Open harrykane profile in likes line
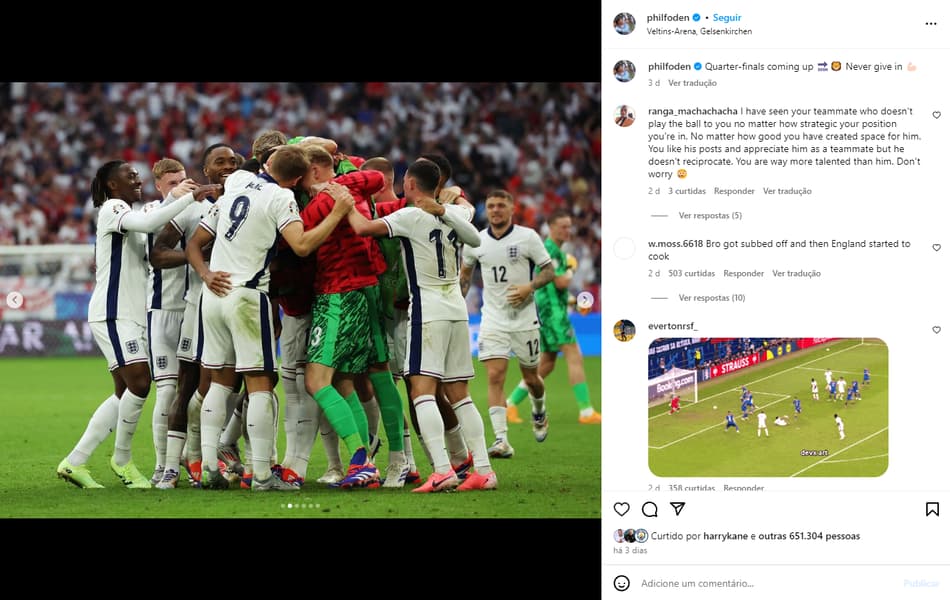Viewport: 950px width, 600px height. [725, 536]
